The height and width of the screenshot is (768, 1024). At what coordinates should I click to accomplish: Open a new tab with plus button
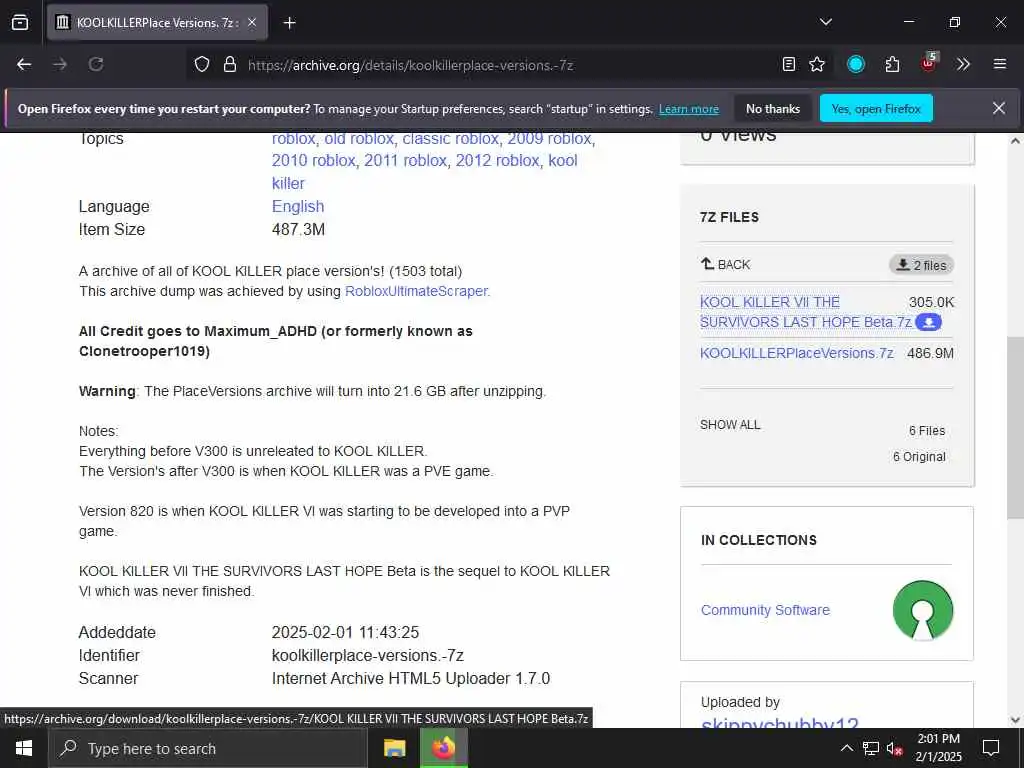click(289, 23)
